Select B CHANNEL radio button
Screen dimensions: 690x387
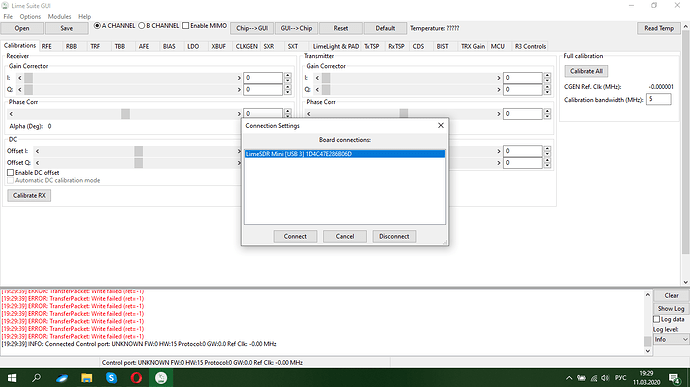click(x=142, y=26)
